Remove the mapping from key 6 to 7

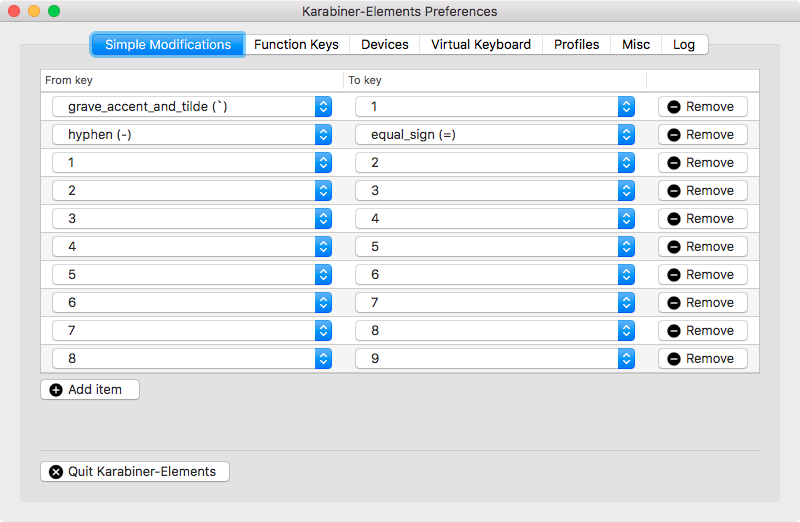click(x=702, y=303)
